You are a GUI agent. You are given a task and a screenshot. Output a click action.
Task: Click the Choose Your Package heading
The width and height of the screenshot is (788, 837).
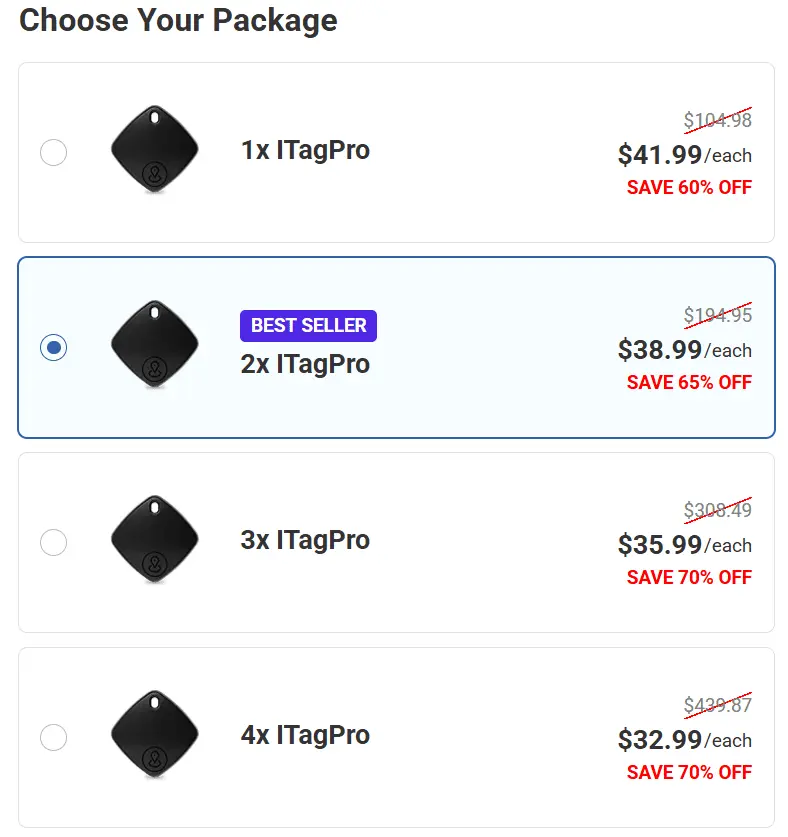pos(178,20)
